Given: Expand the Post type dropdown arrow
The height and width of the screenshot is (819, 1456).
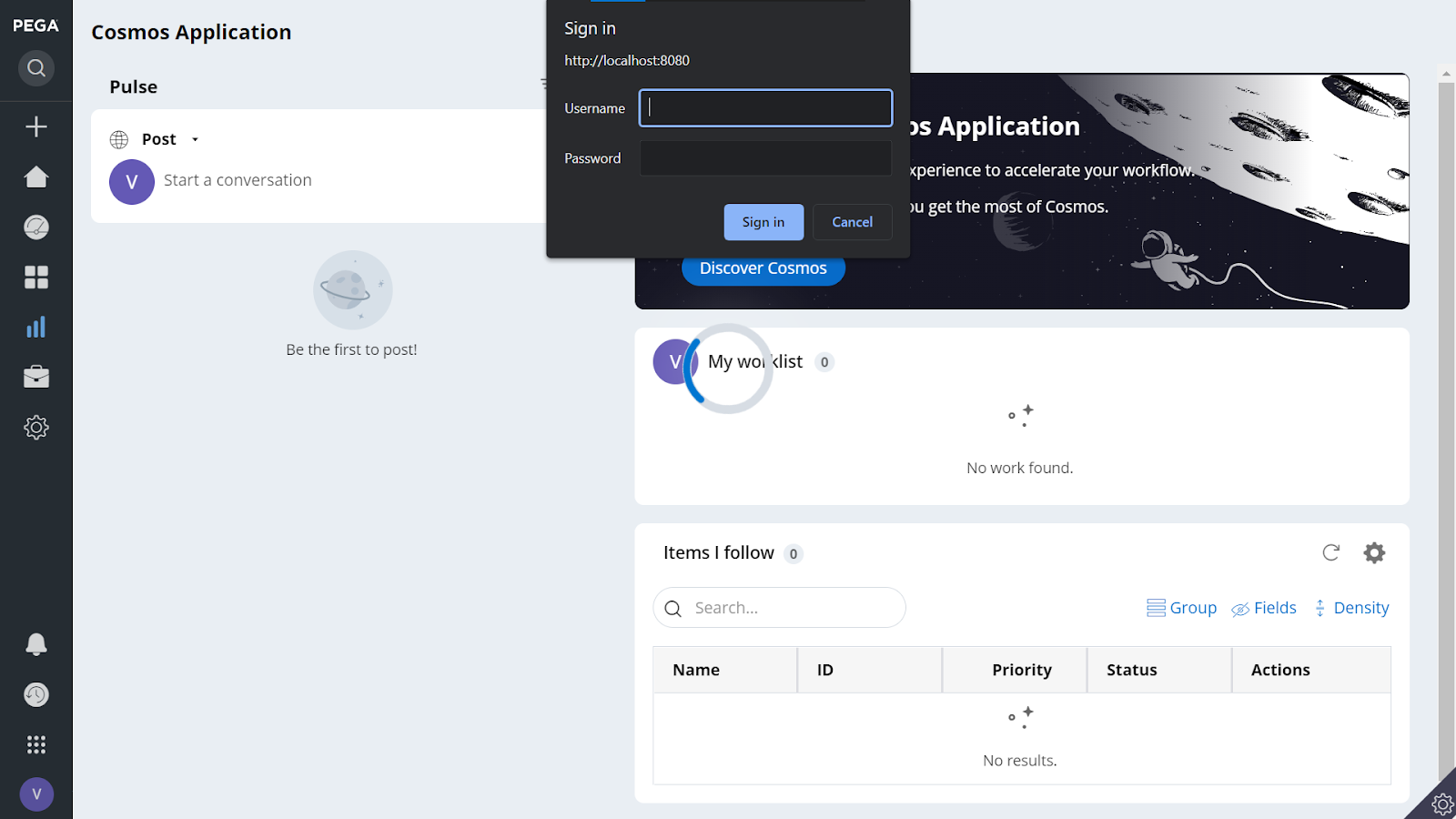Looking at the screenshot, I should coord(195,139).
